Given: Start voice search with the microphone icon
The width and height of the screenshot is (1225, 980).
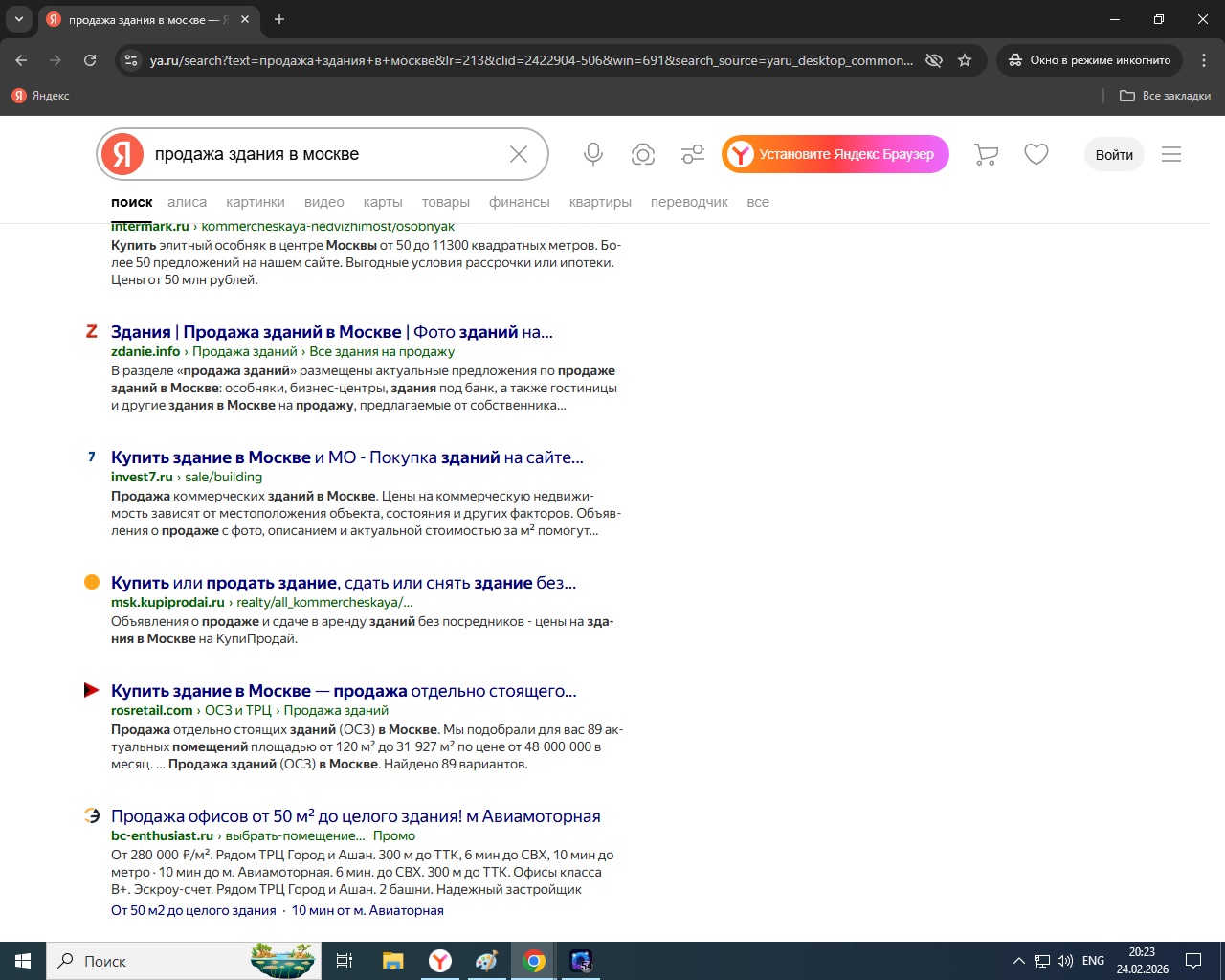Looking at the screenshot, I should [593, 154].
